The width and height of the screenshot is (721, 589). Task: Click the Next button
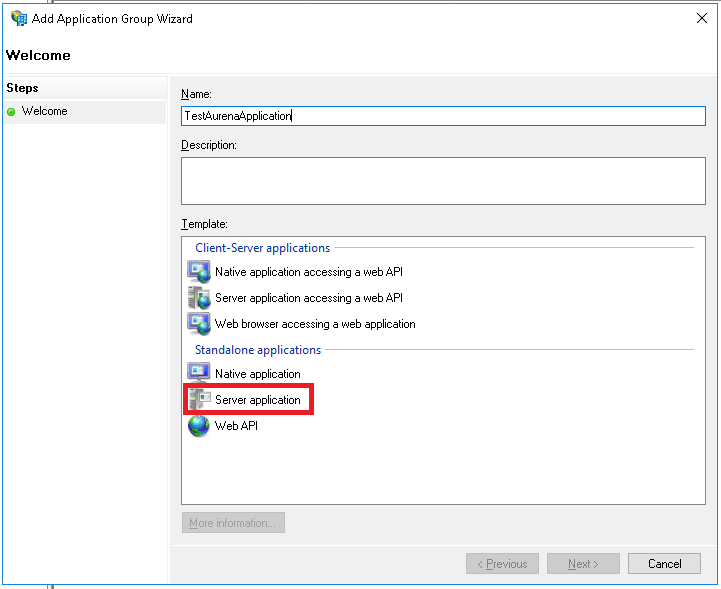[x=583, y=564]
